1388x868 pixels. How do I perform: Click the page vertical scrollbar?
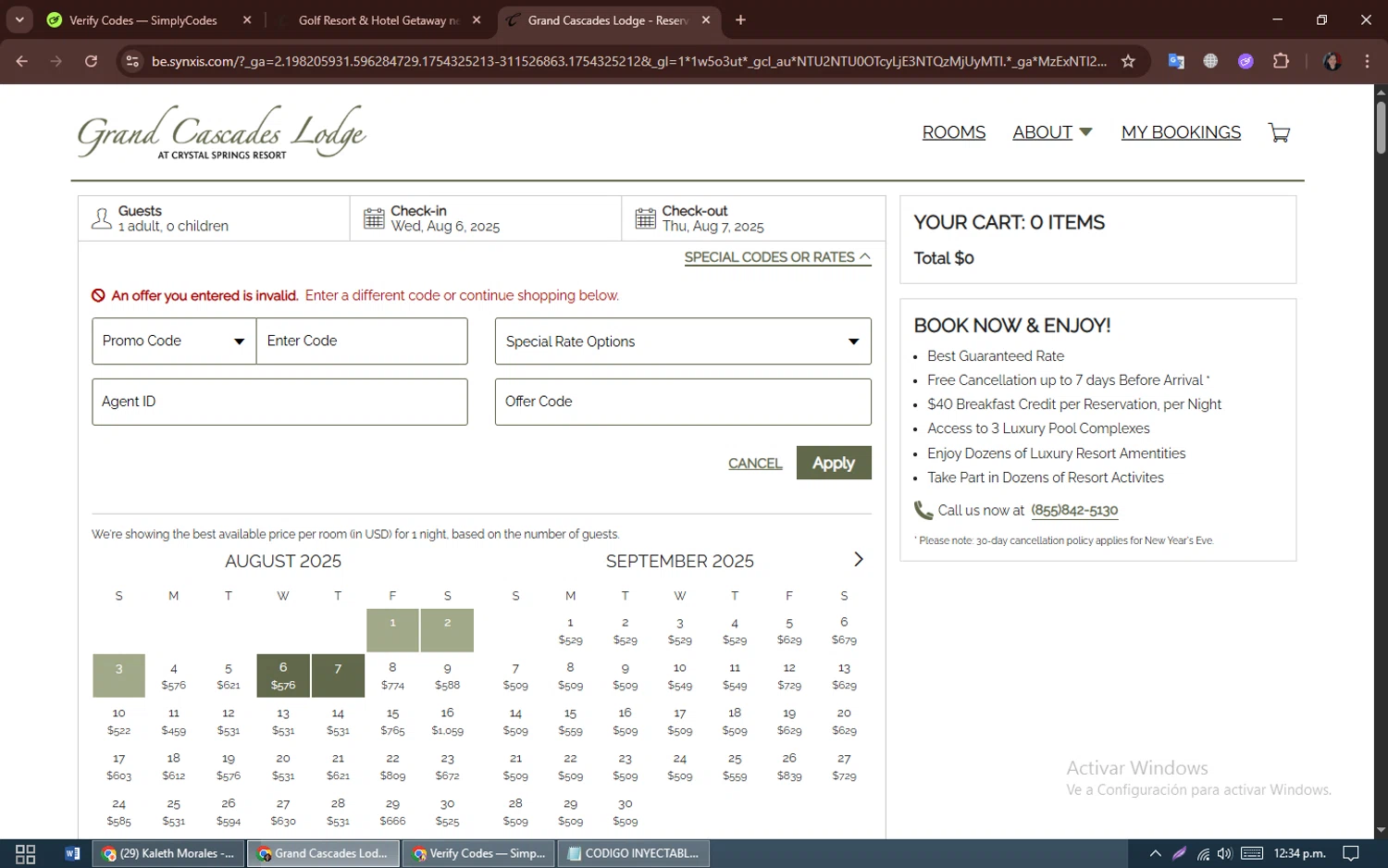[x=1381, y=128]
